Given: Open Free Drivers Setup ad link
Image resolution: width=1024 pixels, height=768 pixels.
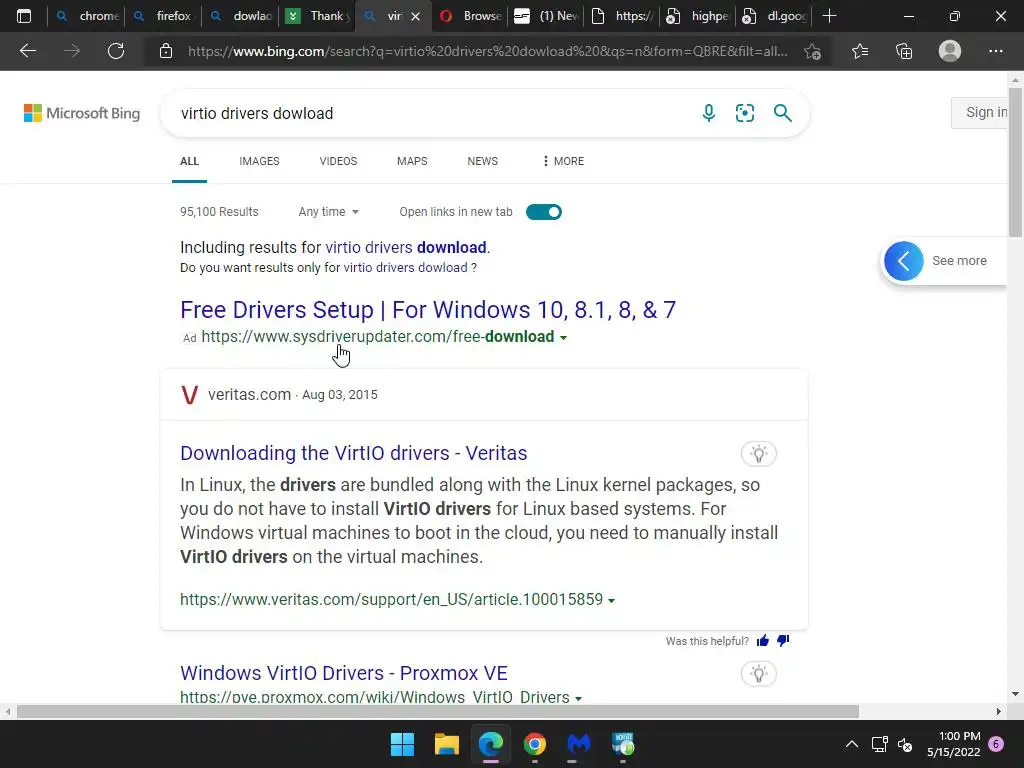Looking at the screenshot, I should tap(428, 310).
